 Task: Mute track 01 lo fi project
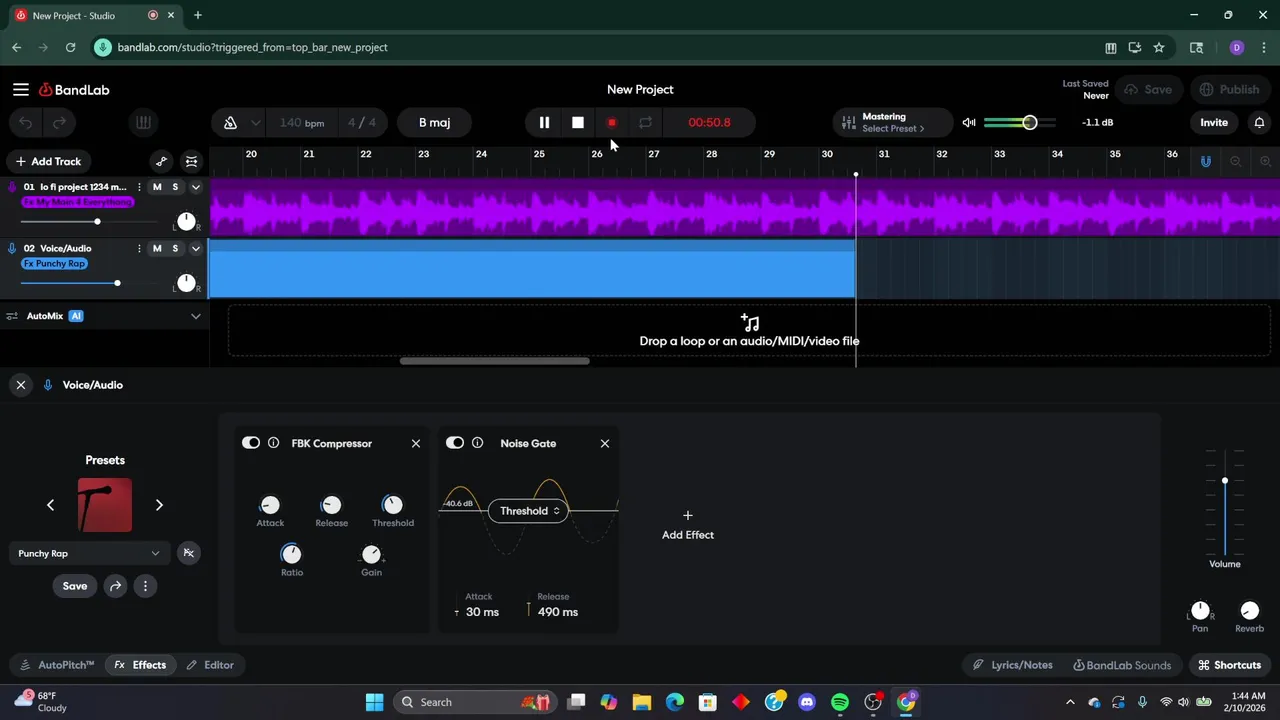tap(157, 187)
